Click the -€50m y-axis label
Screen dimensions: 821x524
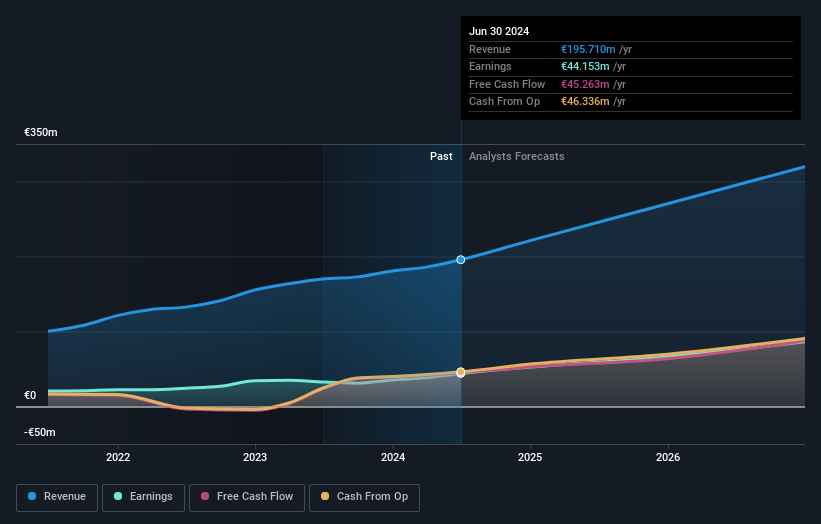point(40,432)
